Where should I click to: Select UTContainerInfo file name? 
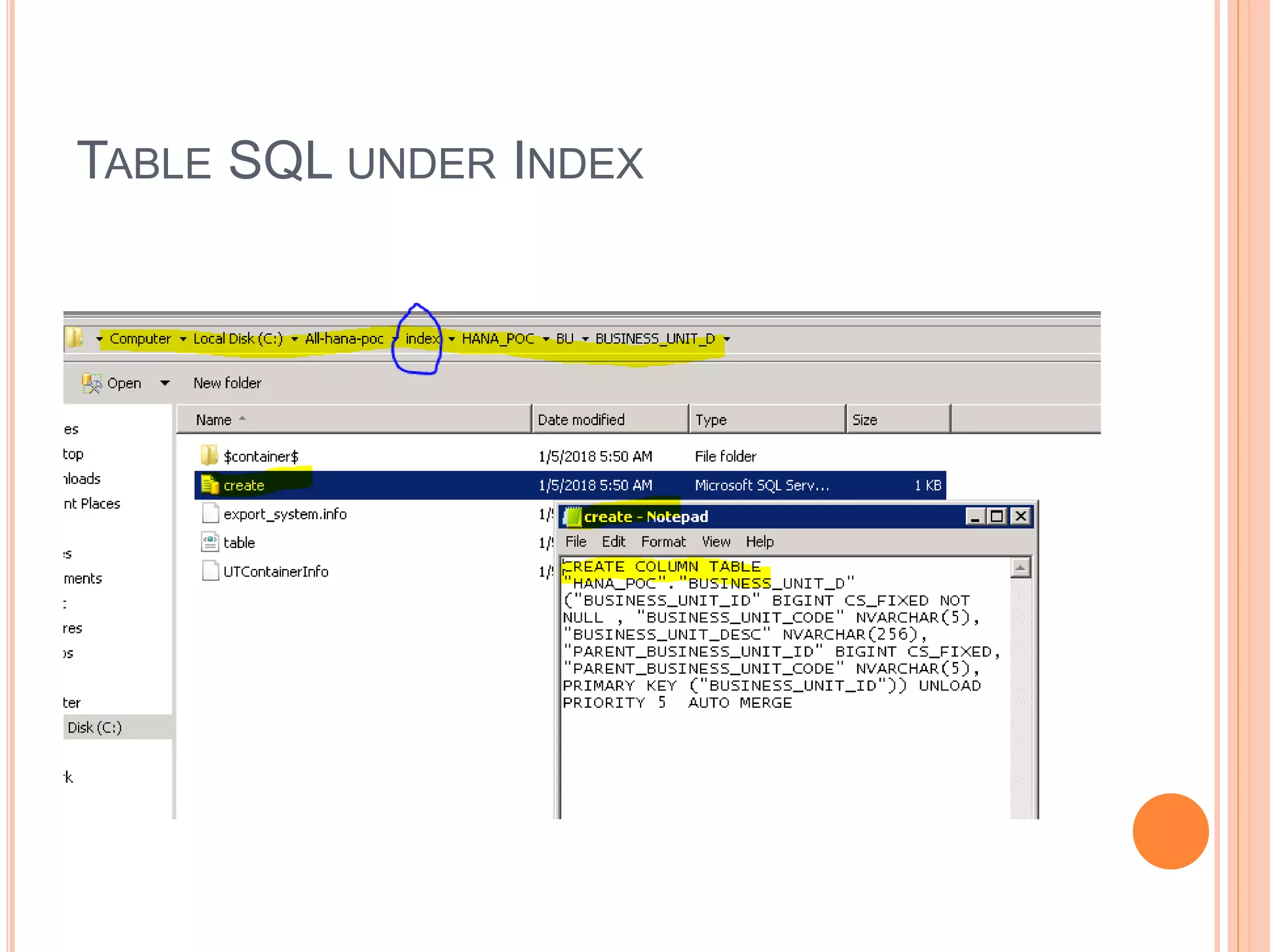pos(276,571)
